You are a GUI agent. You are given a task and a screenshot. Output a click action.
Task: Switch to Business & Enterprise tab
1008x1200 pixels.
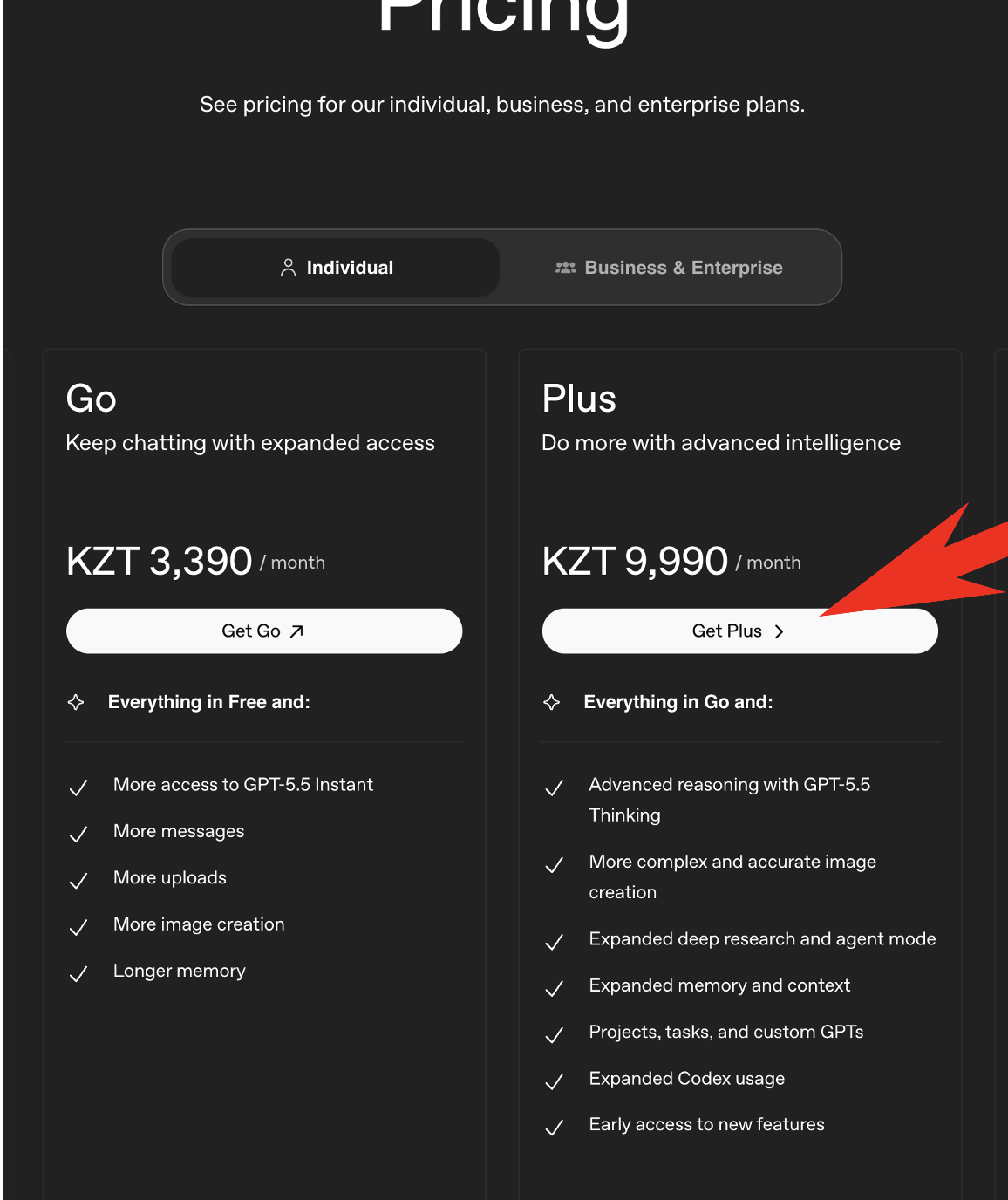[x=669, y=268]
